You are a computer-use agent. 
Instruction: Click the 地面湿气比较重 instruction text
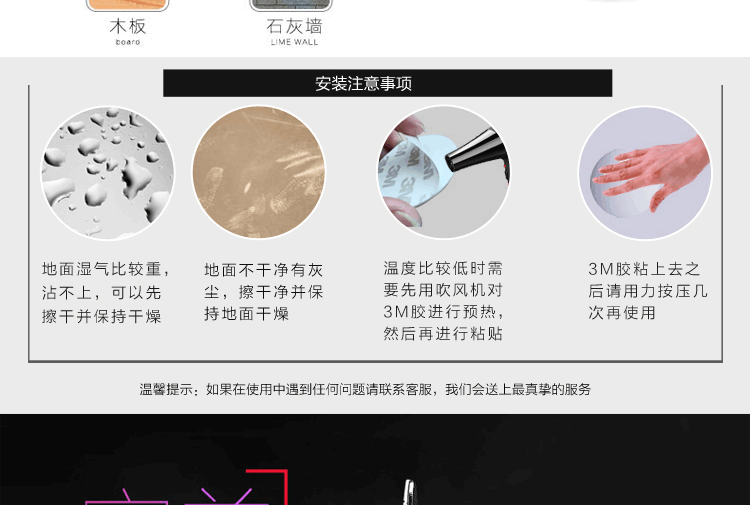click(x=106, y=292)
